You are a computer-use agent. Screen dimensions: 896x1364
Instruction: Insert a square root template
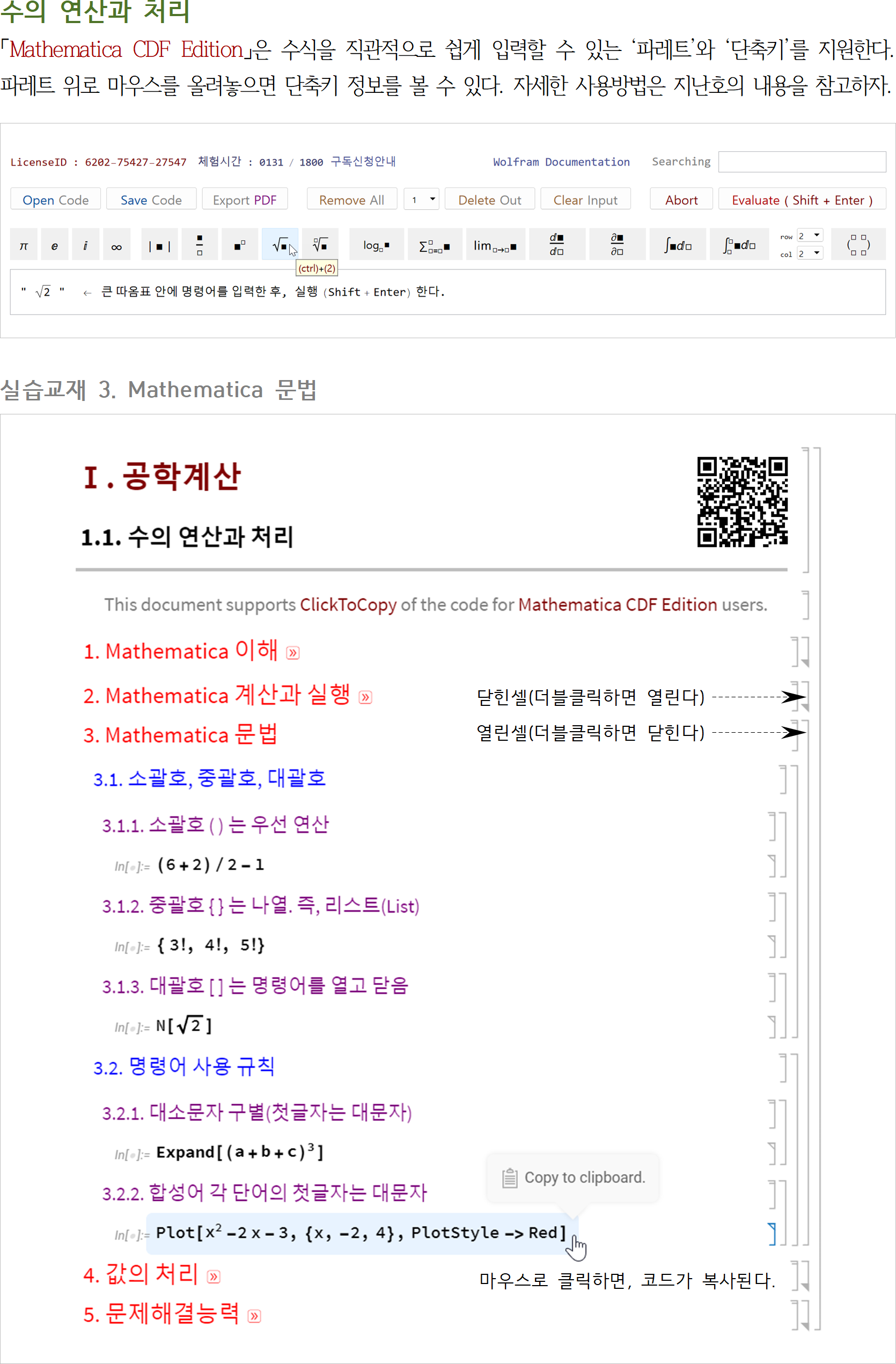point(279,244)
